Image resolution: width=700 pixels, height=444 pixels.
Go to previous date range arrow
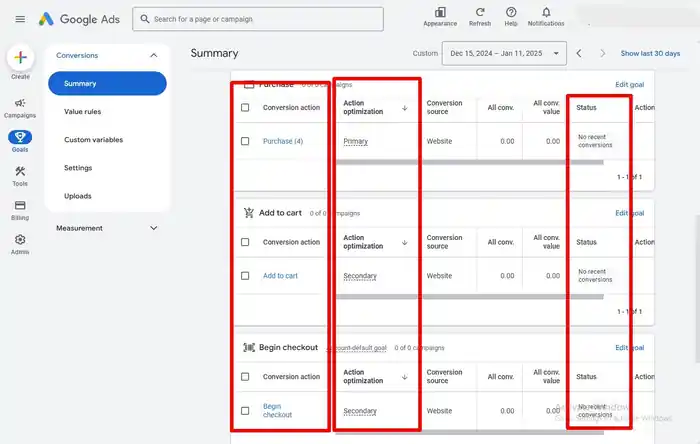[579, 54]
